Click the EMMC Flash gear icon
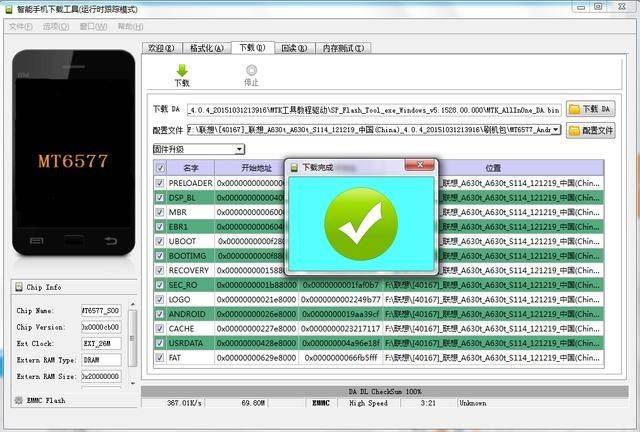The image size is (640, 432). [19, 400]
